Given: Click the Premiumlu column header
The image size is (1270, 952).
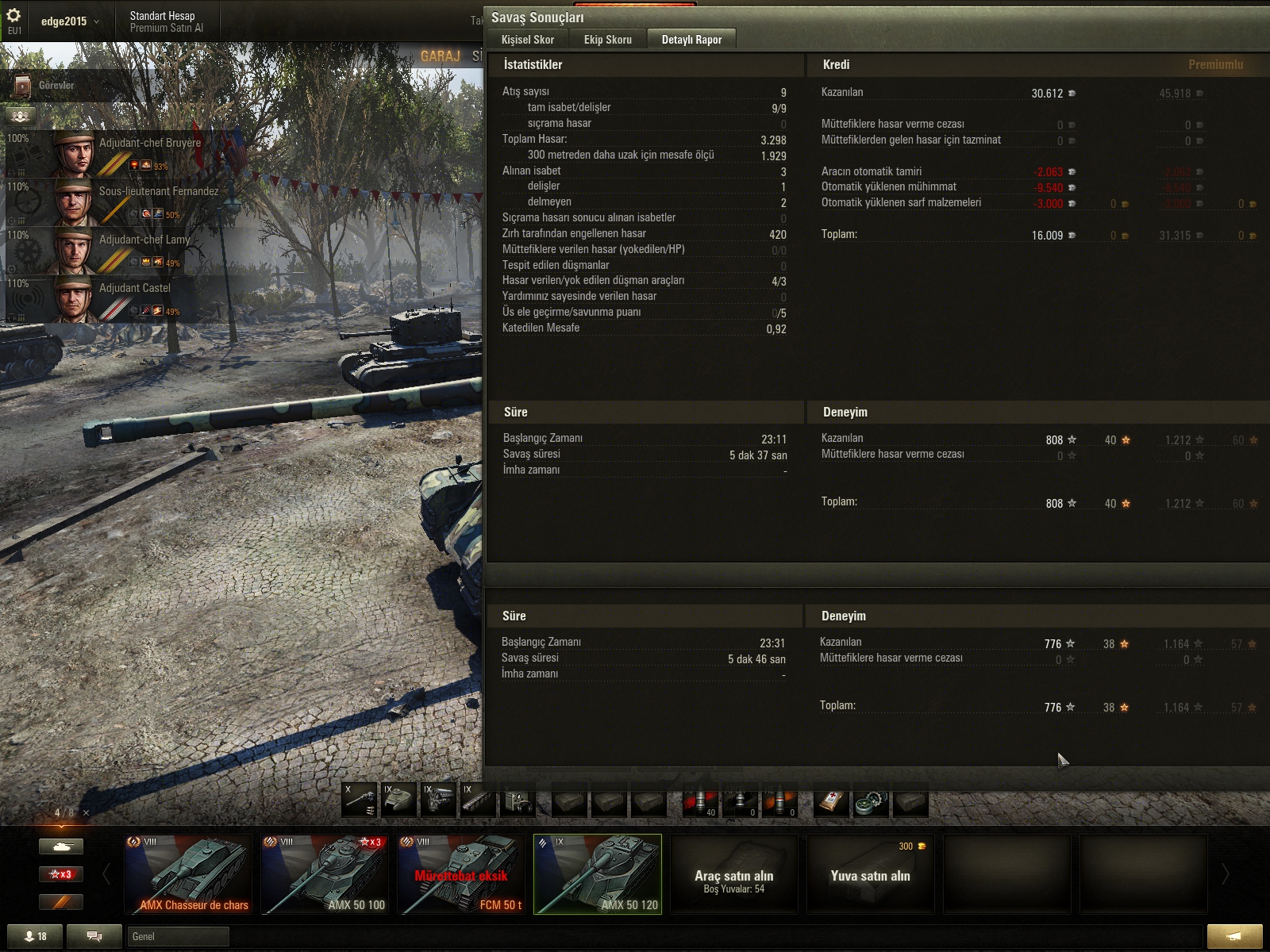Looking at the screenshot, I should tap(1215, 64).
